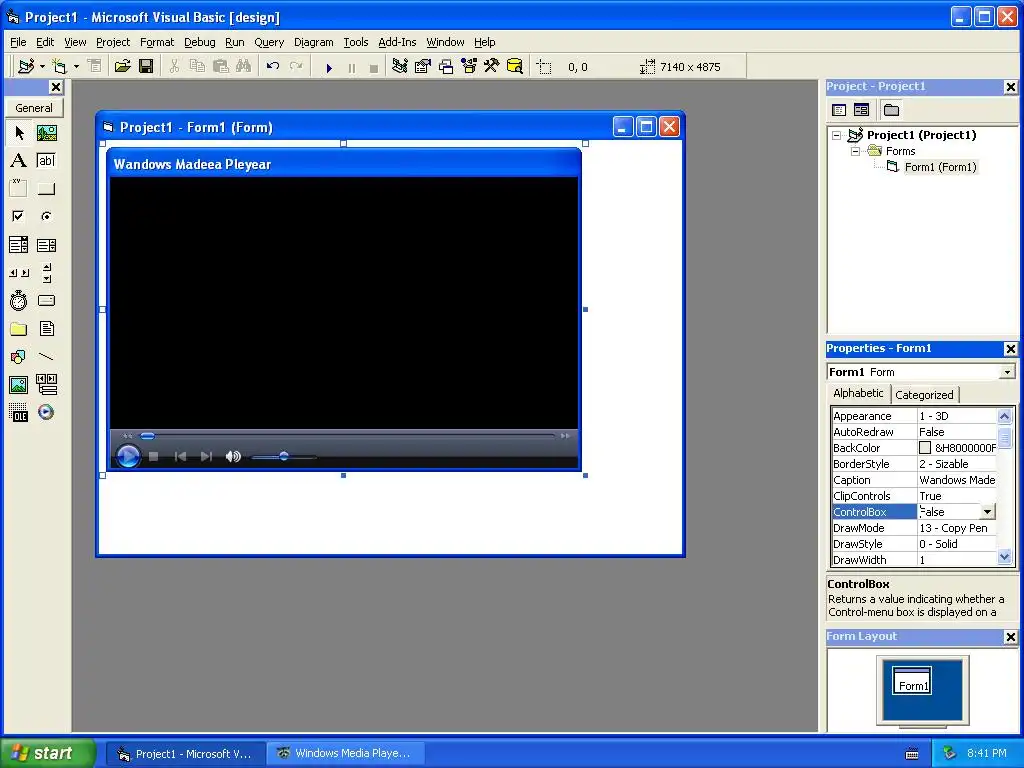Image resolution: width=1024 pixels, height=768 pixels.
Task: Select the OLE container tool
Action: (19, 413)
